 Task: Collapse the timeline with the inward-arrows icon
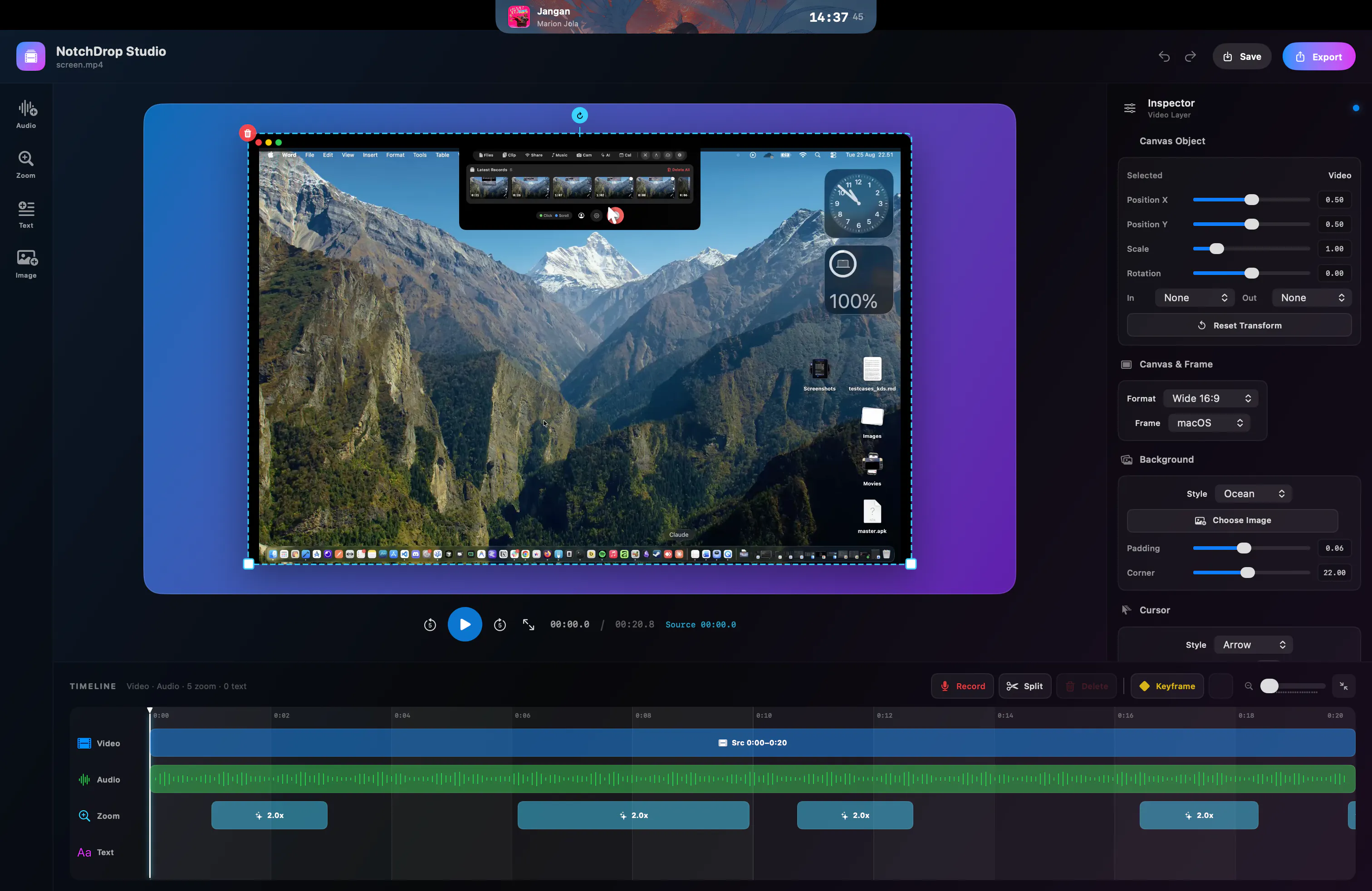(x=1344, y=686)
